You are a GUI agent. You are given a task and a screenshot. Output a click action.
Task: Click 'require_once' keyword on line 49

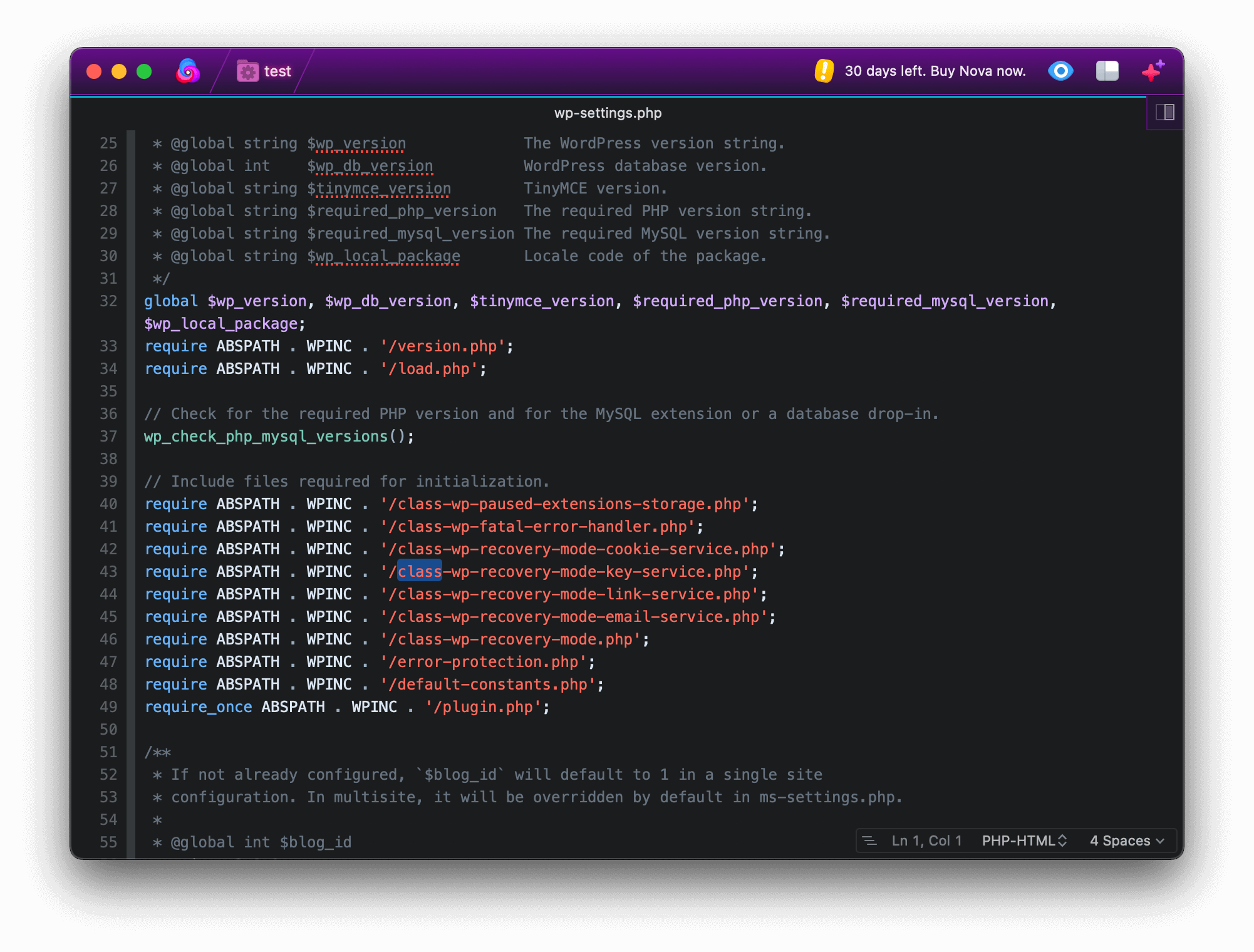(x=198, y=707)
